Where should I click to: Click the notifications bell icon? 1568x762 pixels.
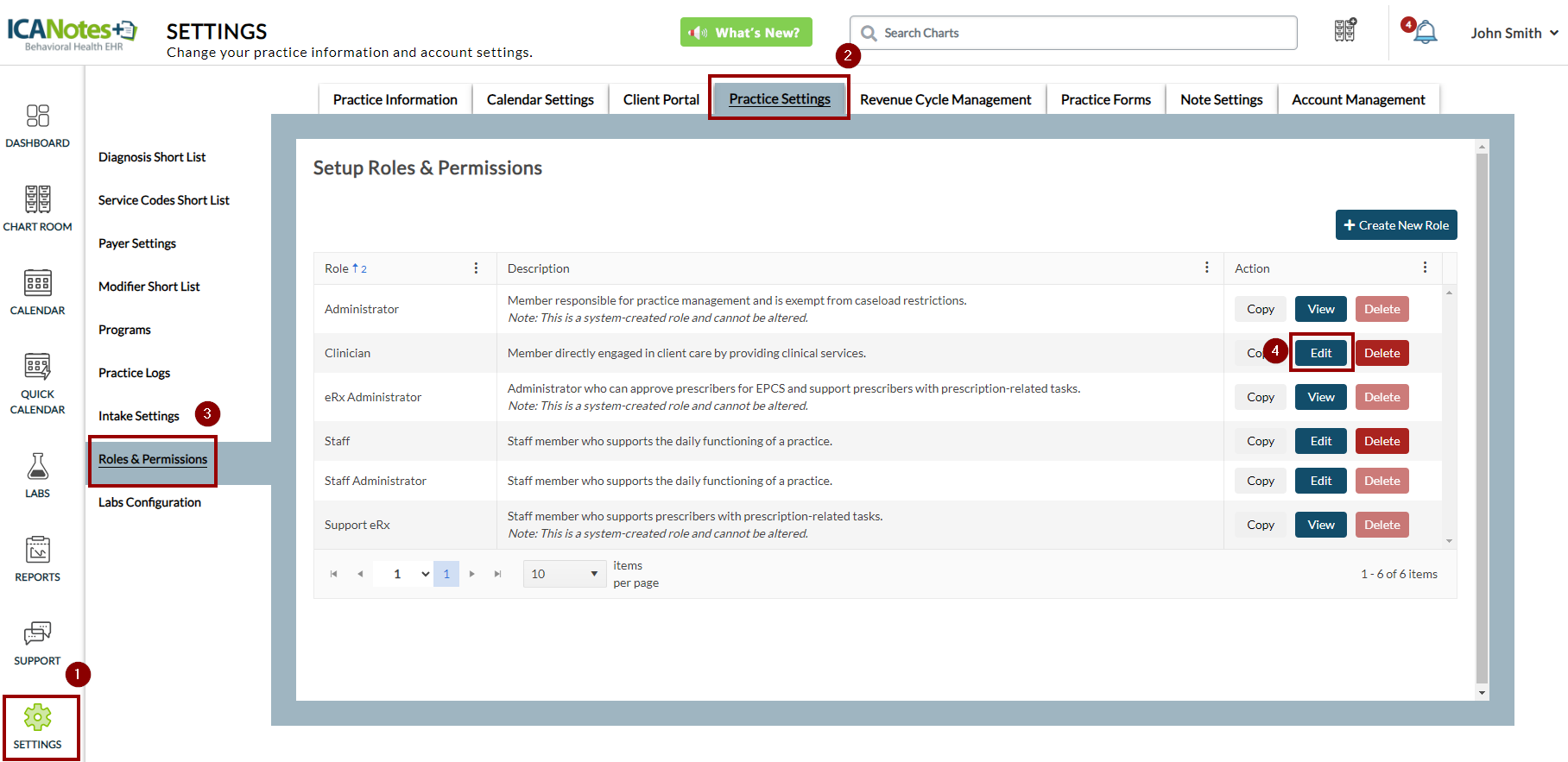[x=1425, y=33]
